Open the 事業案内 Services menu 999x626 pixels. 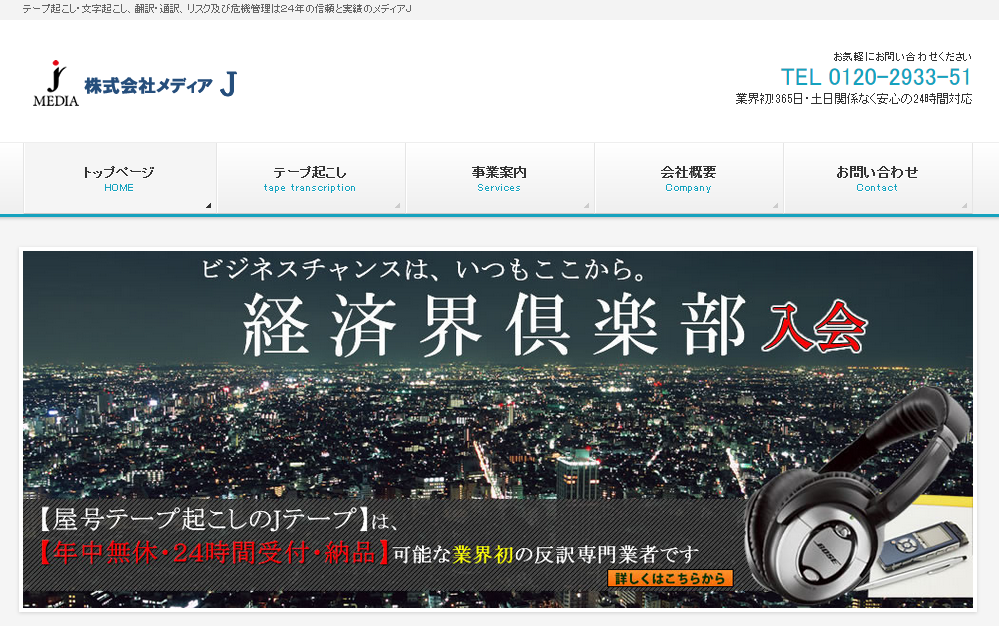pos(499,178)
